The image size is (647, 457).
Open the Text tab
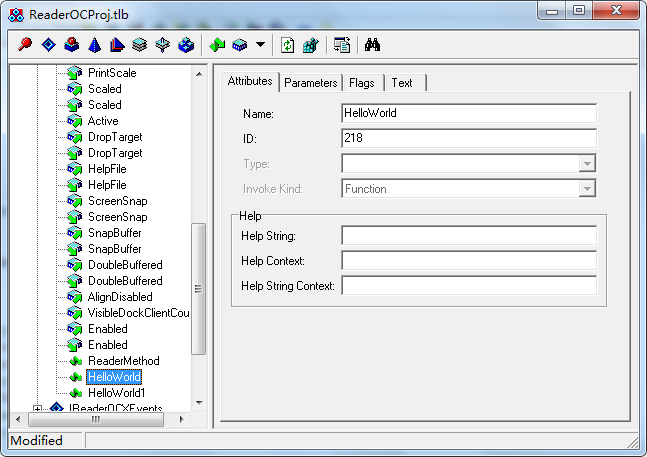402,83
